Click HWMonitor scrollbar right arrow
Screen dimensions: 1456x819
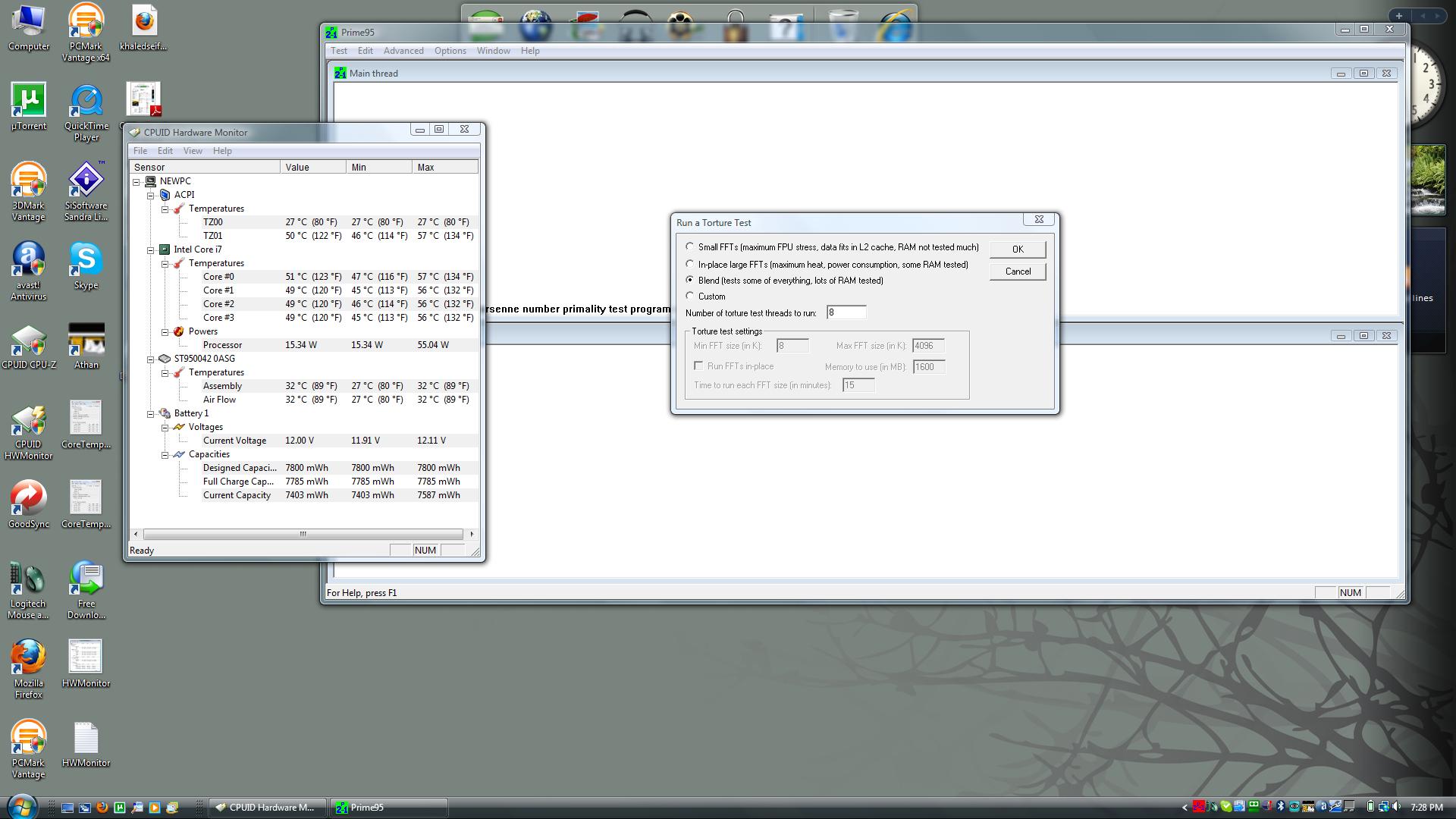point(472,534)
